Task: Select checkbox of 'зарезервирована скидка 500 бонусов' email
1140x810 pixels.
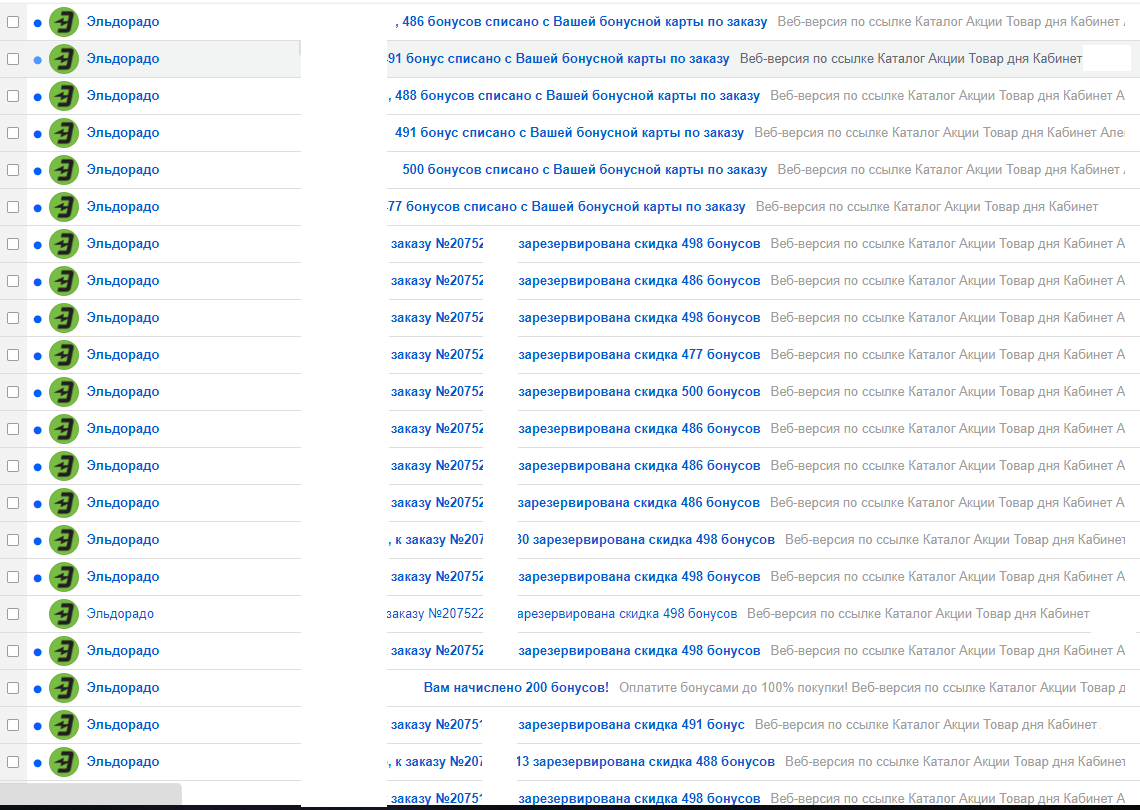Action: pyautogui.click(x=13, y=392)
